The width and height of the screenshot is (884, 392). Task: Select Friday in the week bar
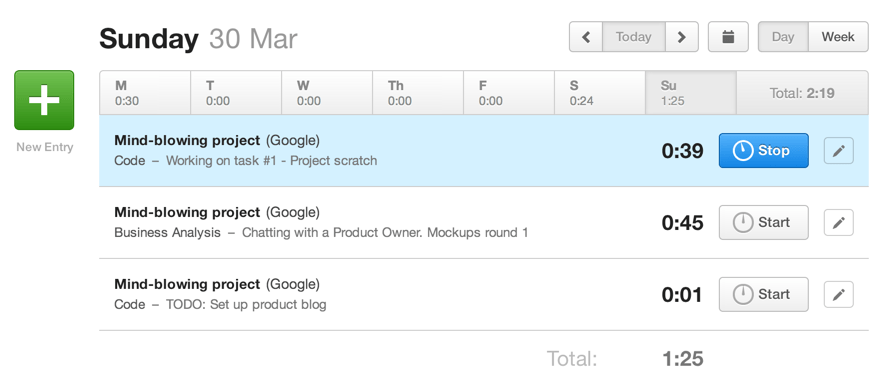click(x=509, y=93)
